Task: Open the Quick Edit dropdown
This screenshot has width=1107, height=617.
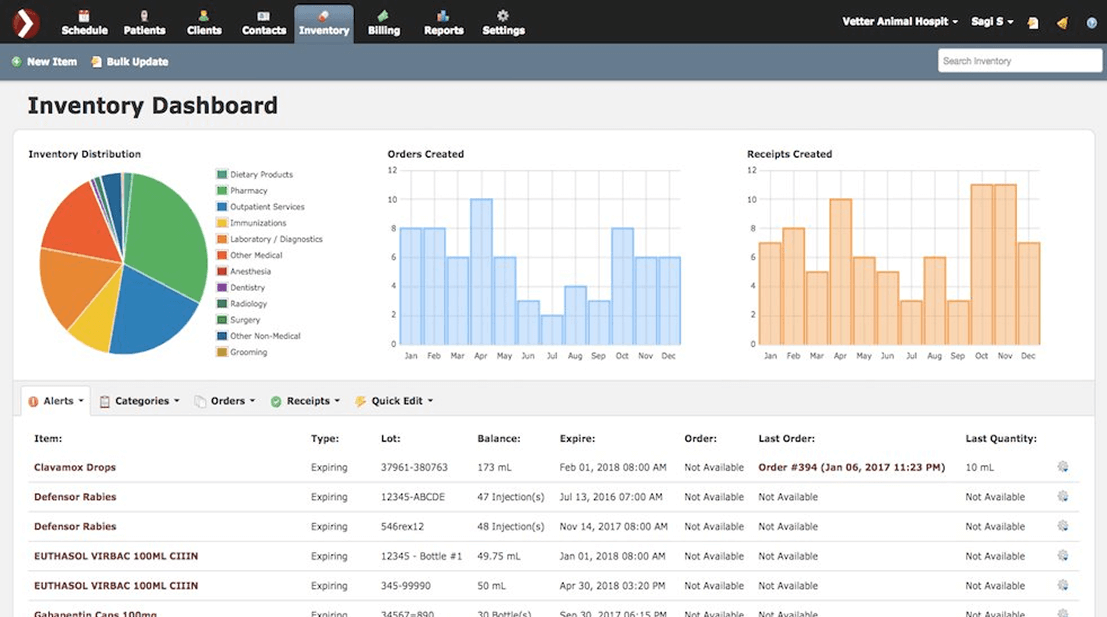Action: pos(395,401)
